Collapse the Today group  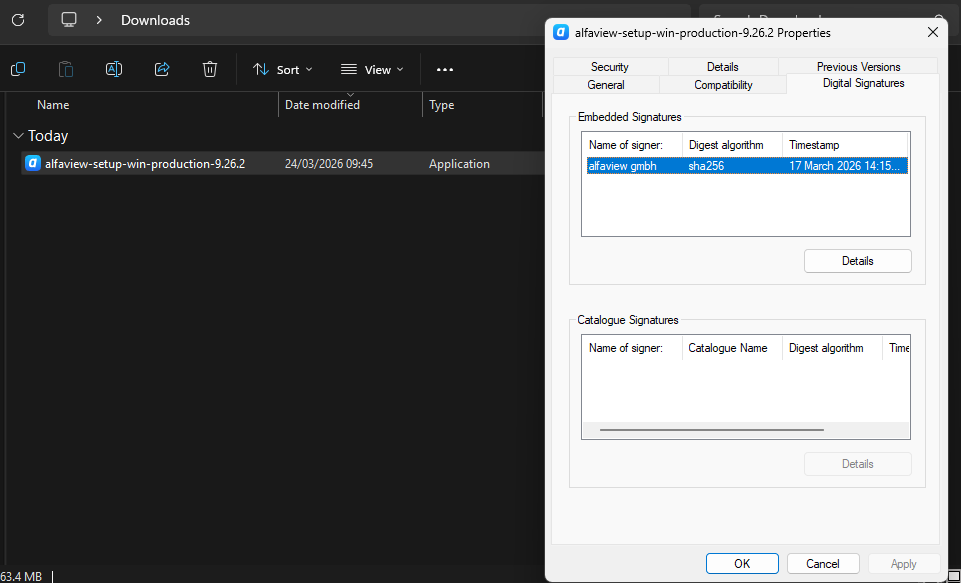(18, 136)
